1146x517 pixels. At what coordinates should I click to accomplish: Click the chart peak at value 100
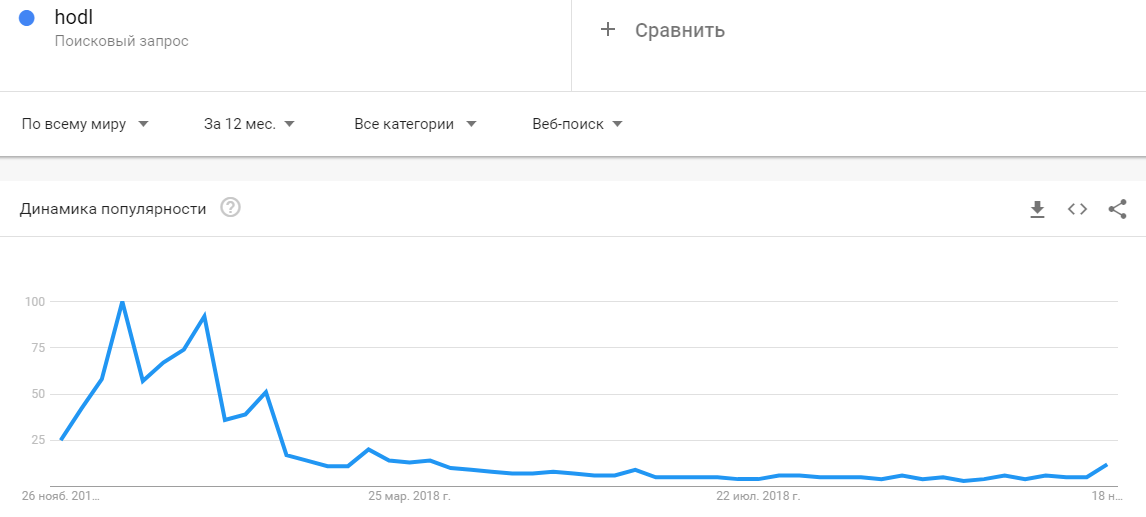point(122,301)
